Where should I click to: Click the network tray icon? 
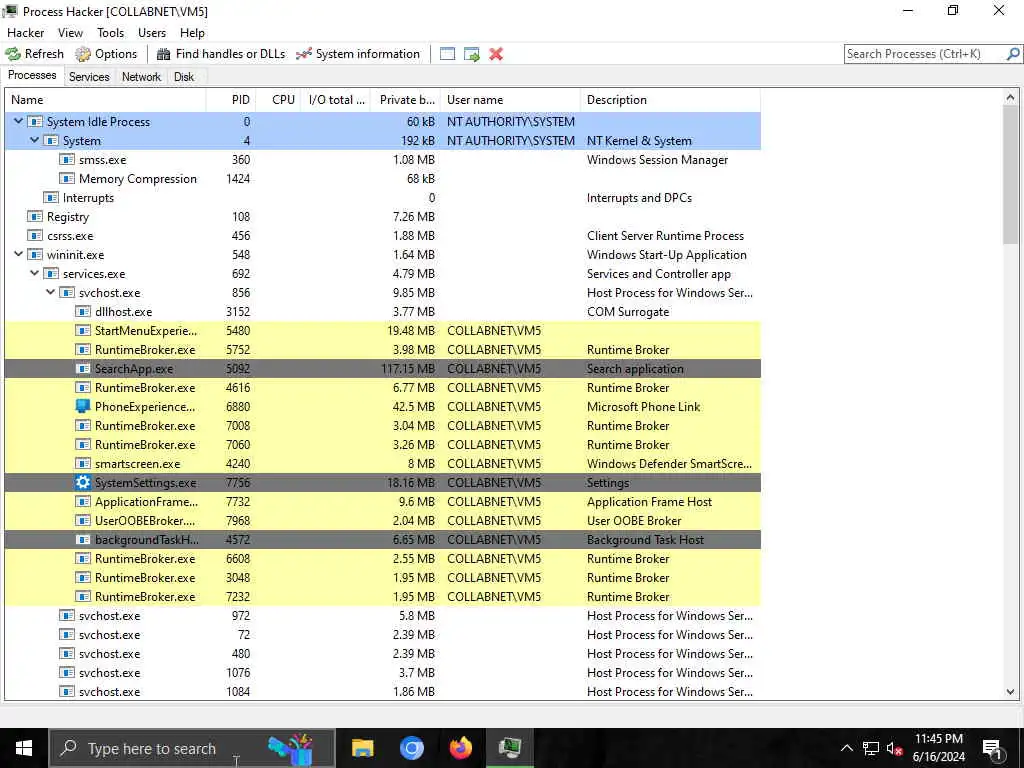coord(871,748)
